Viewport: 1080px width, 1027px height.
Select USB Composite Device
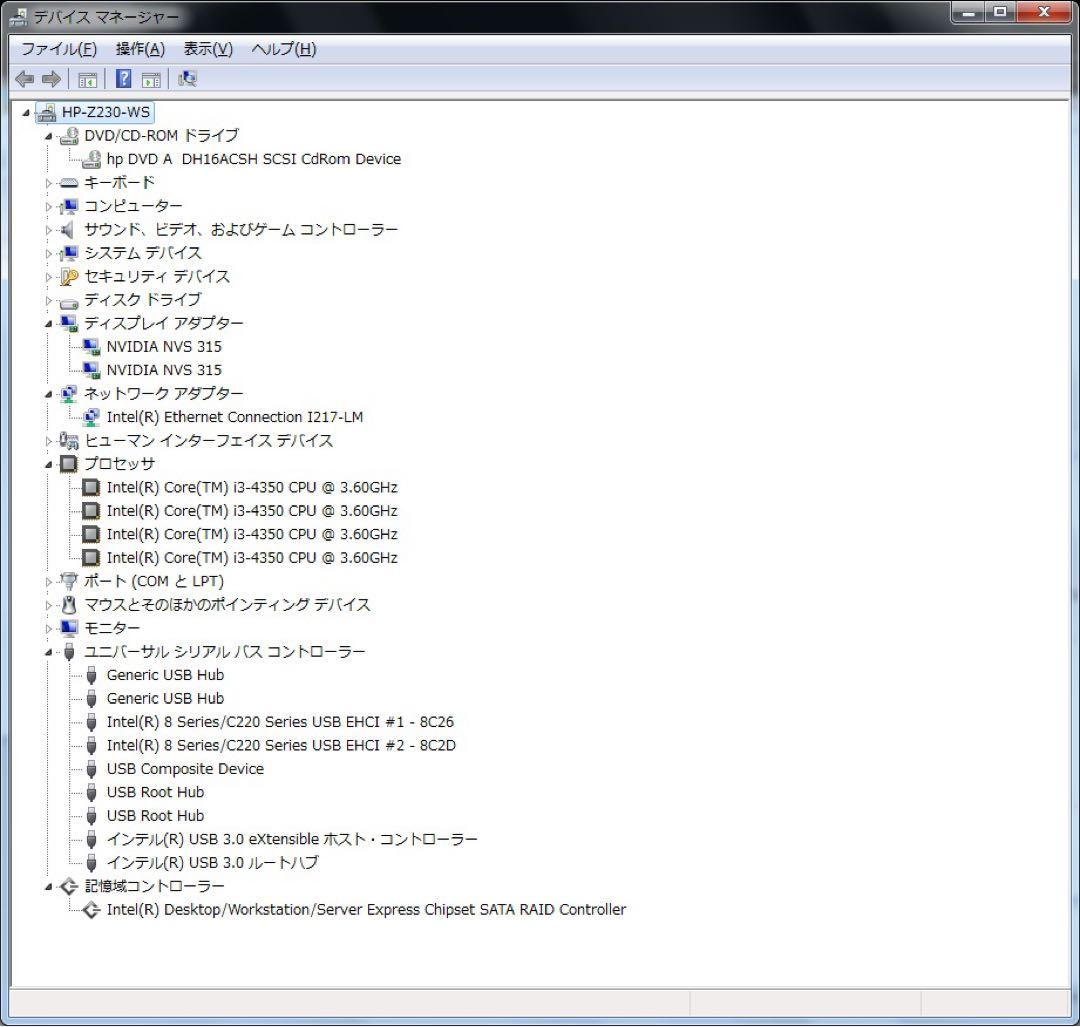[x=185, y=769]
